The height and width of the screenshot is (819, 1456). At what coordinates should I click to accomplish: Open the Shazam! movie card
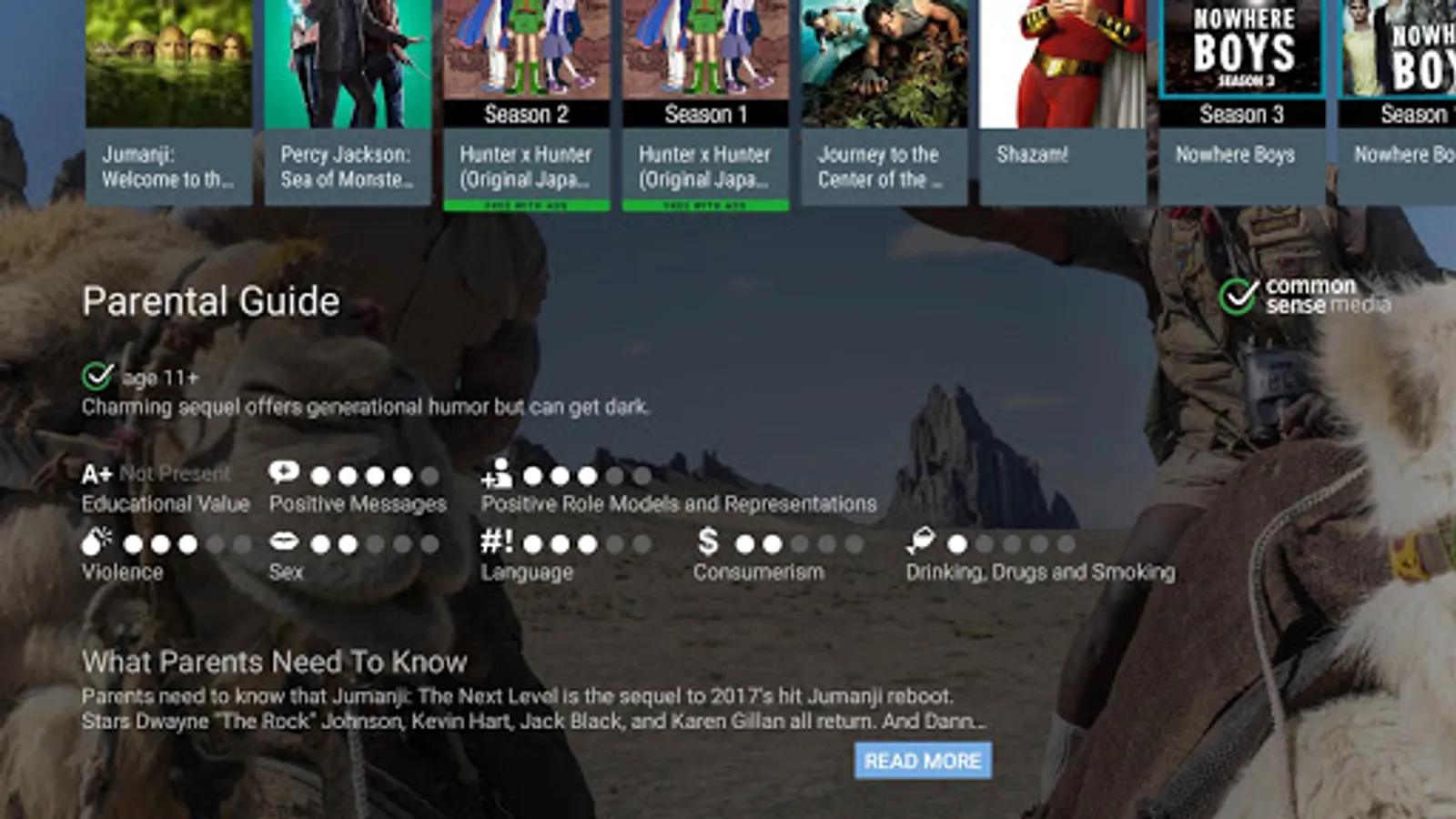click(x=1063, y=103)
